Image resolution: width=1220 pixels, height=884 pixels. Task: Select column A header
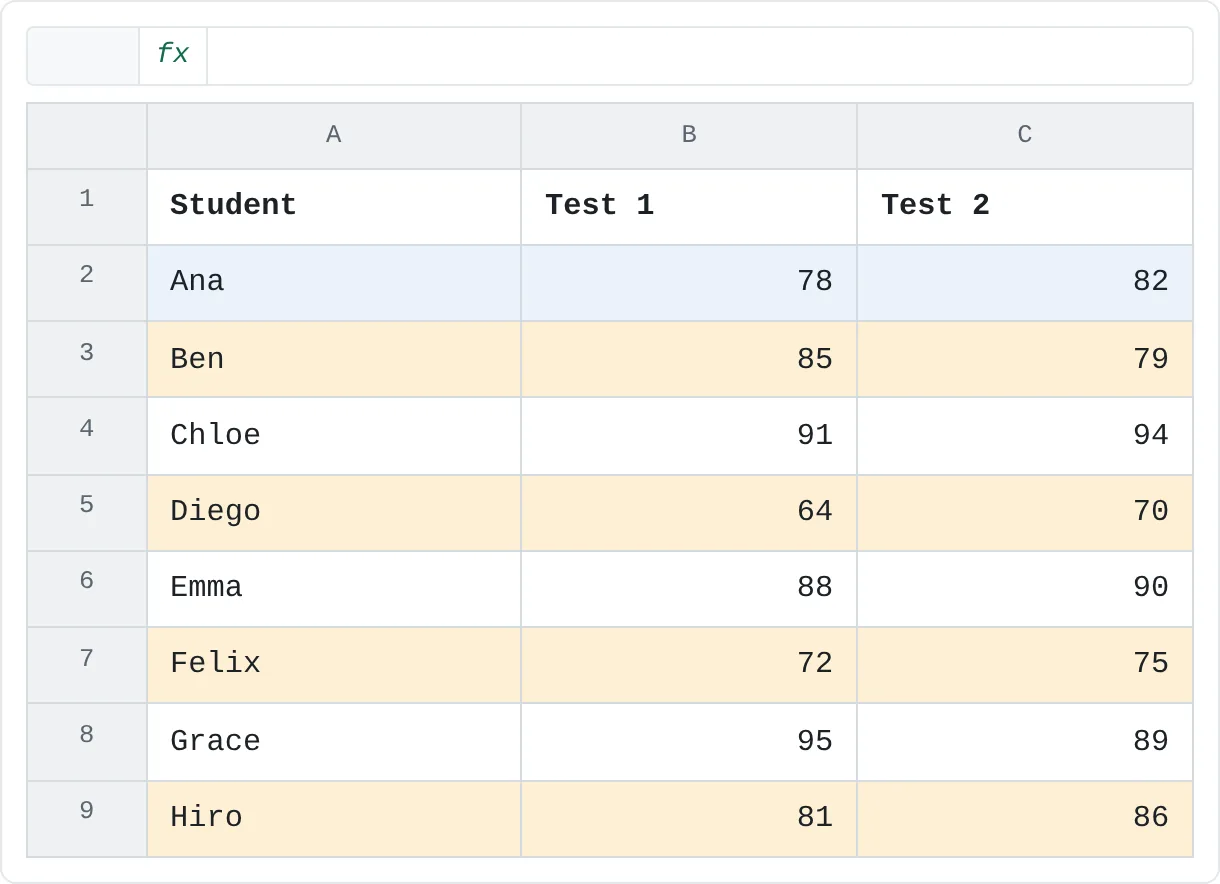[334, 136]
